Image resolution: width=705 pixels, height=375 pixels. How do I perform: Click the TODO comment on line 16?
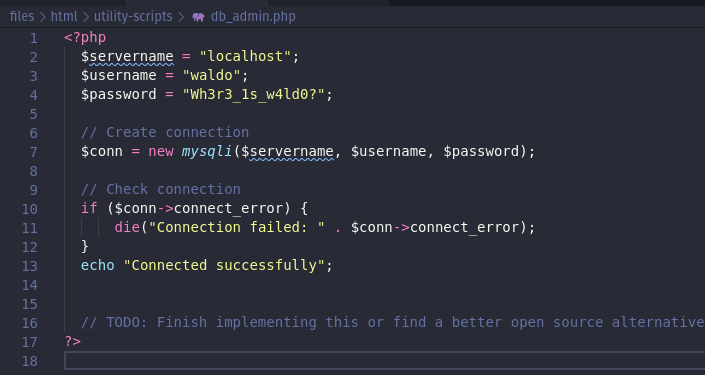click(x=393, y=322)
